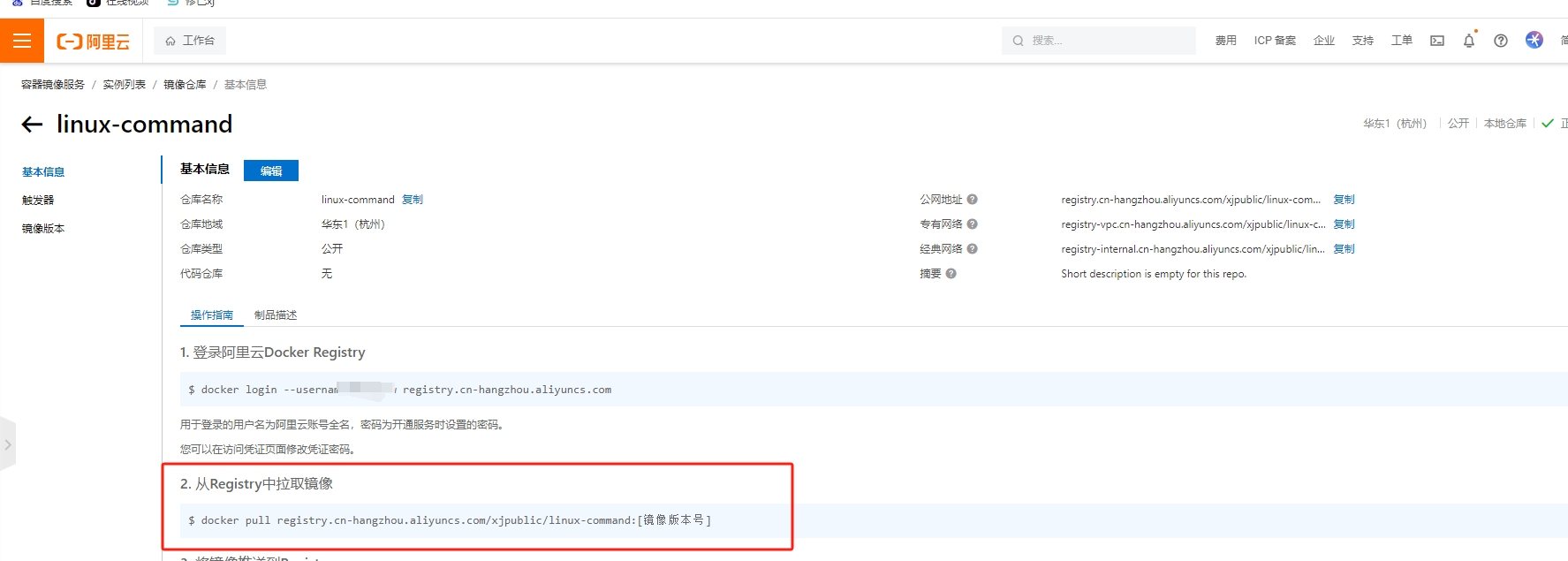This screenshot has width=1568, height=561.
Task: Open the 工作台 workbench button
Action: pyautogui.click(x=190, y=41)
